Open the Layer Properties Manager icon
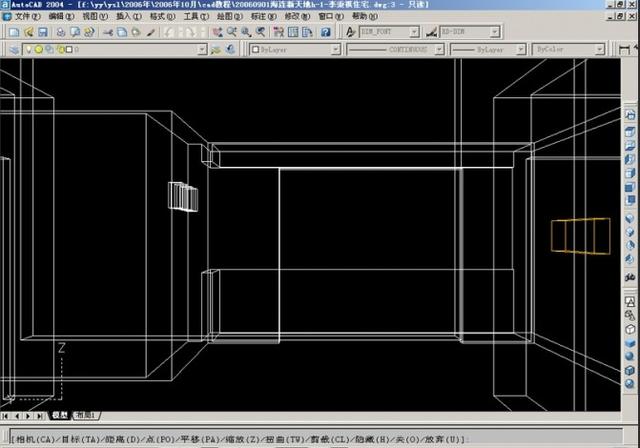This screenshot has width=640, height=448. tap(14, 50)
